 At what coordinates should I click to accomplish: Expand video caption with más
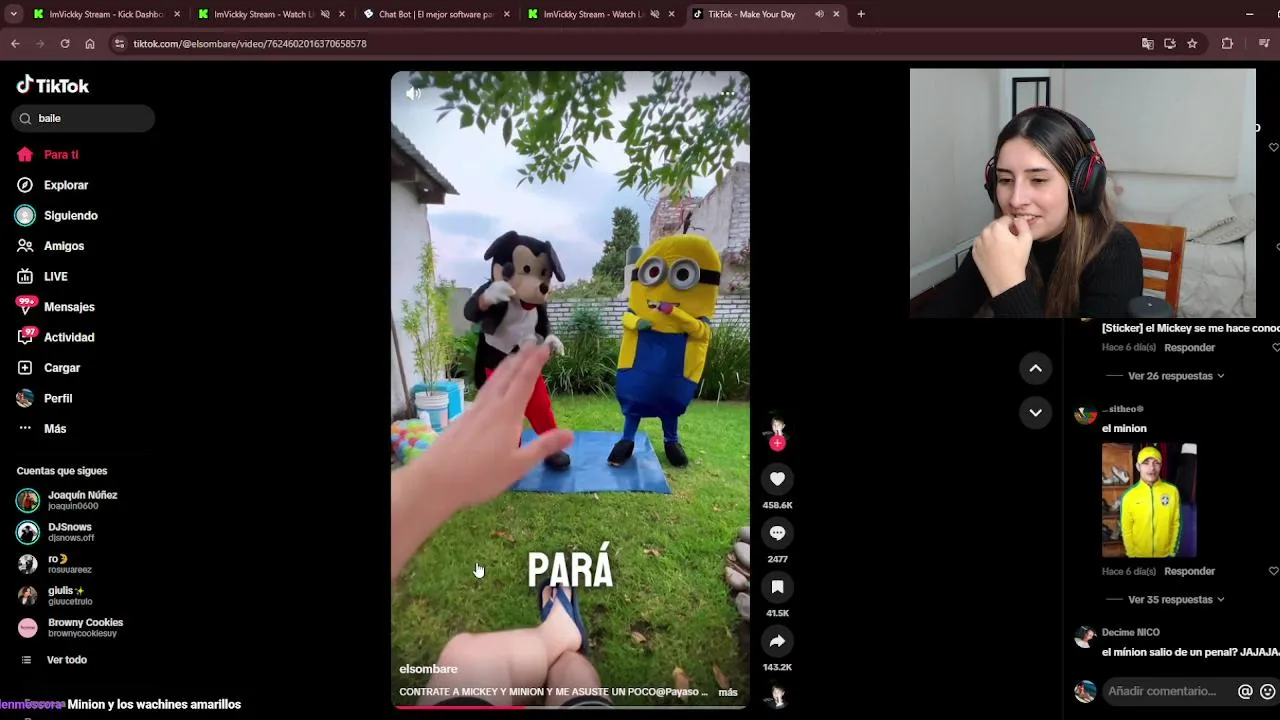[x=728, y=692]
